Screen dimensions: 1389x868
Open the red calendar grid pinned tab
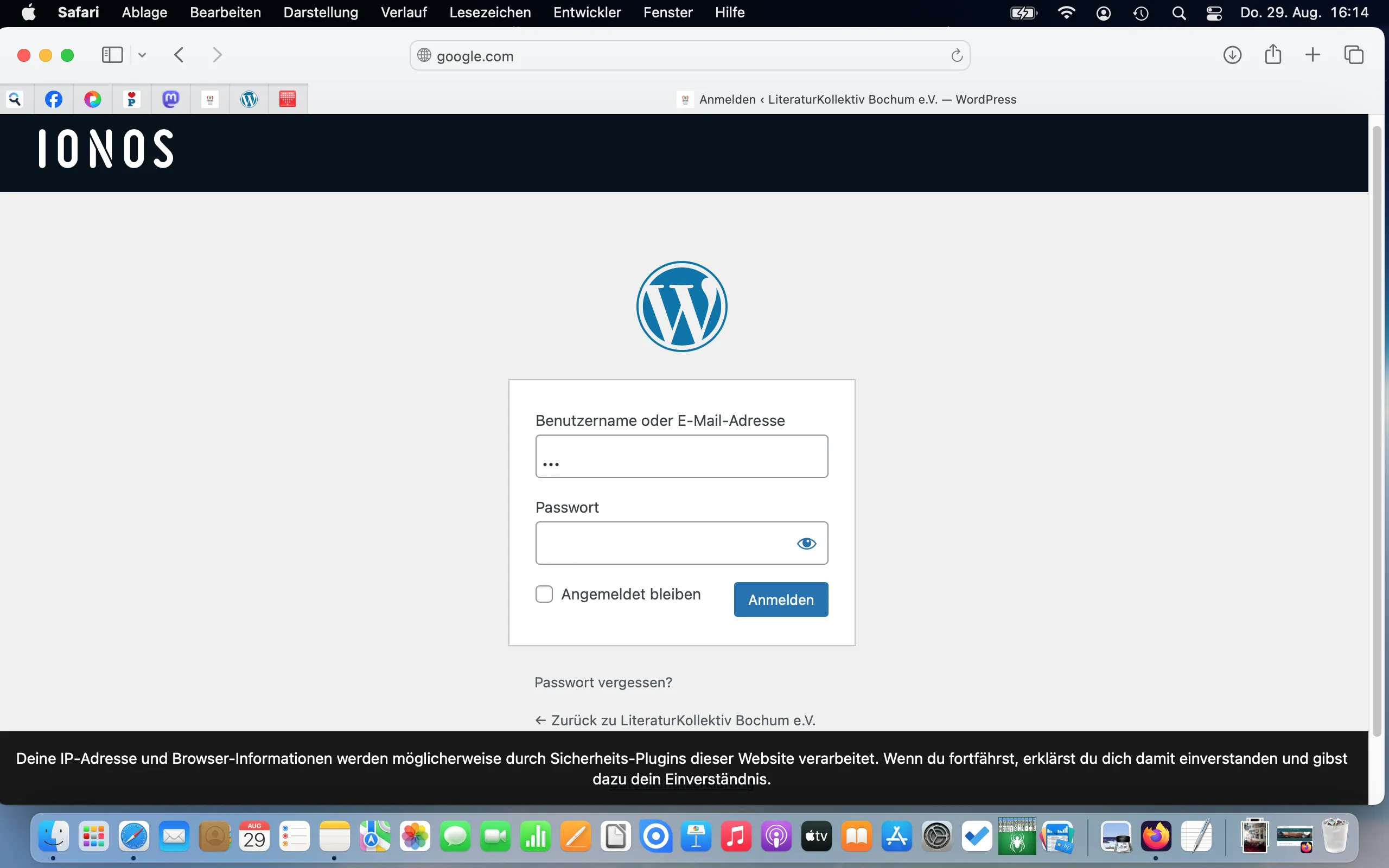coord(288,99)
